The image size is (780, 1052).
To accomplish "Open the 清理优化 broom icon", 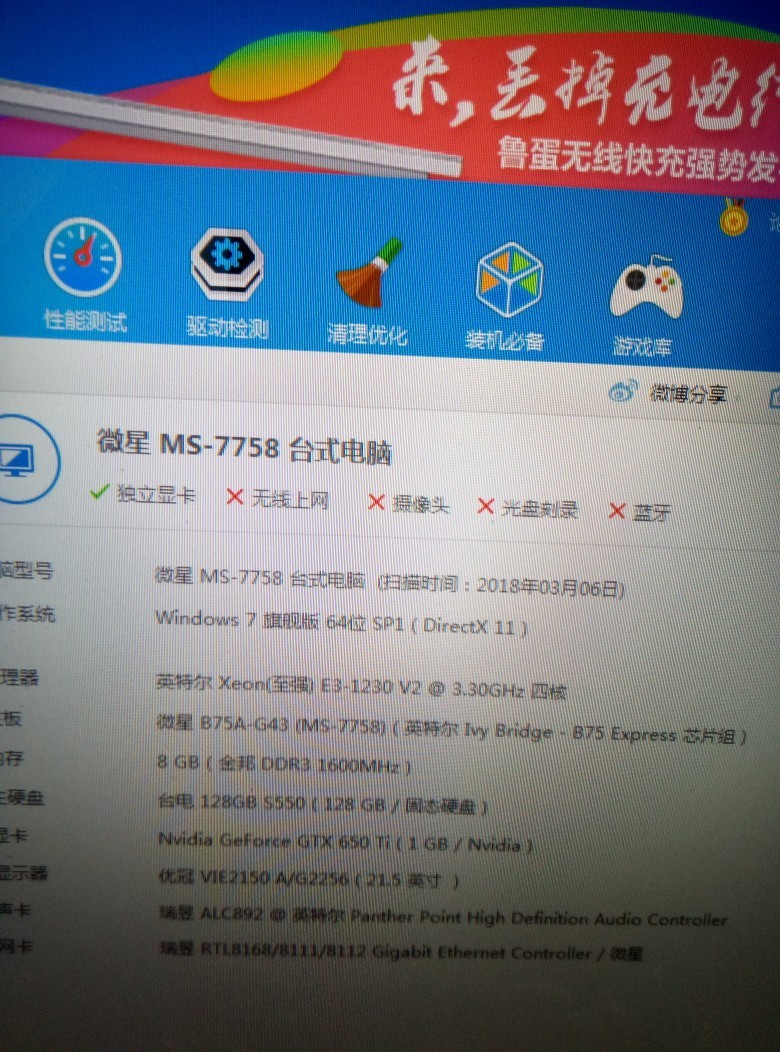I will [370, 273].
